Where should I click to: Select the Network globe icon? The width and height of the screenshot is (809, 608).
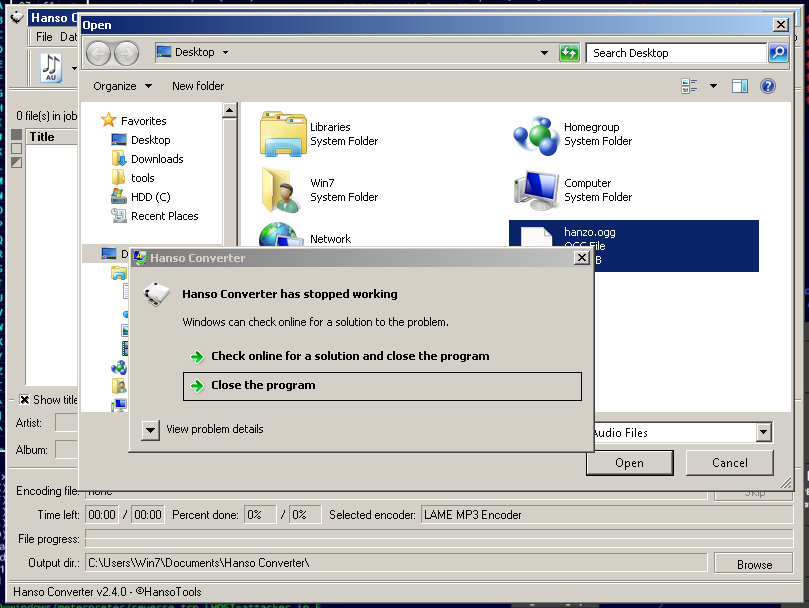[280, 234]
